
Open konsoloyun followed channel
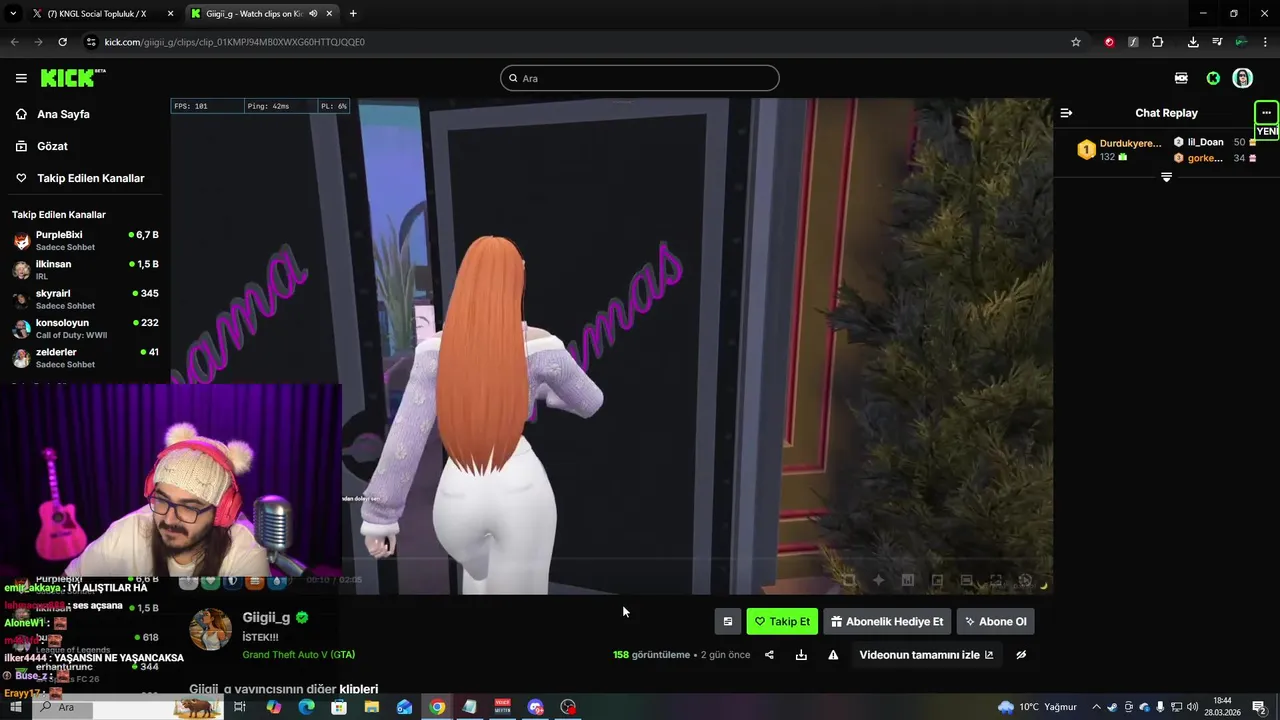coord(85,328)
